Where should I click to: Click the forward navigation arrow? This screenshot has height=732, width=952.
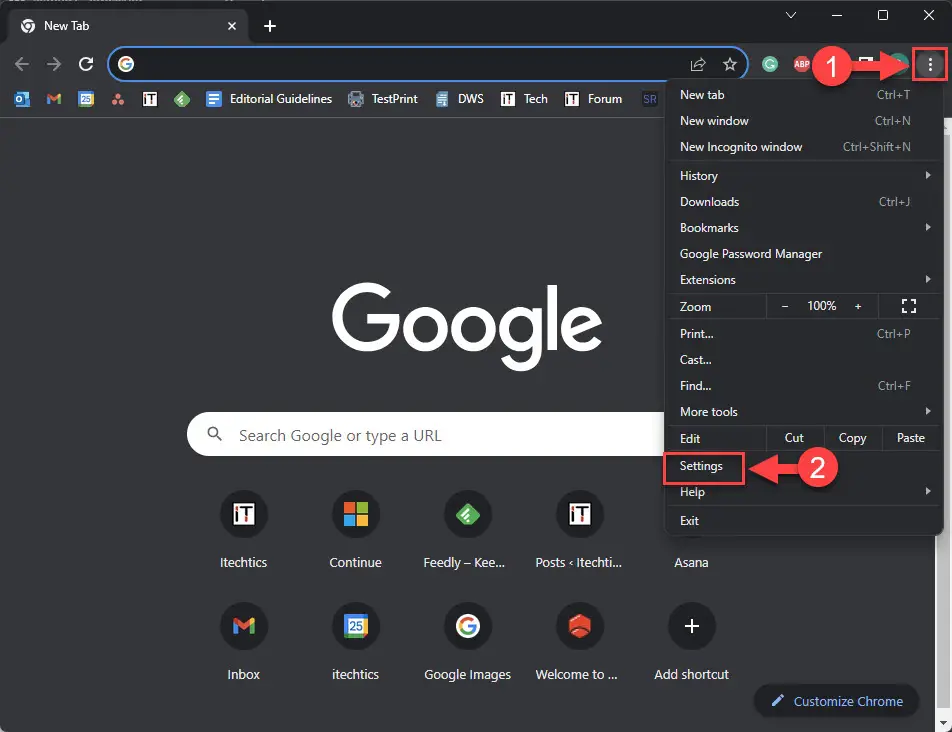pos(54,64)
